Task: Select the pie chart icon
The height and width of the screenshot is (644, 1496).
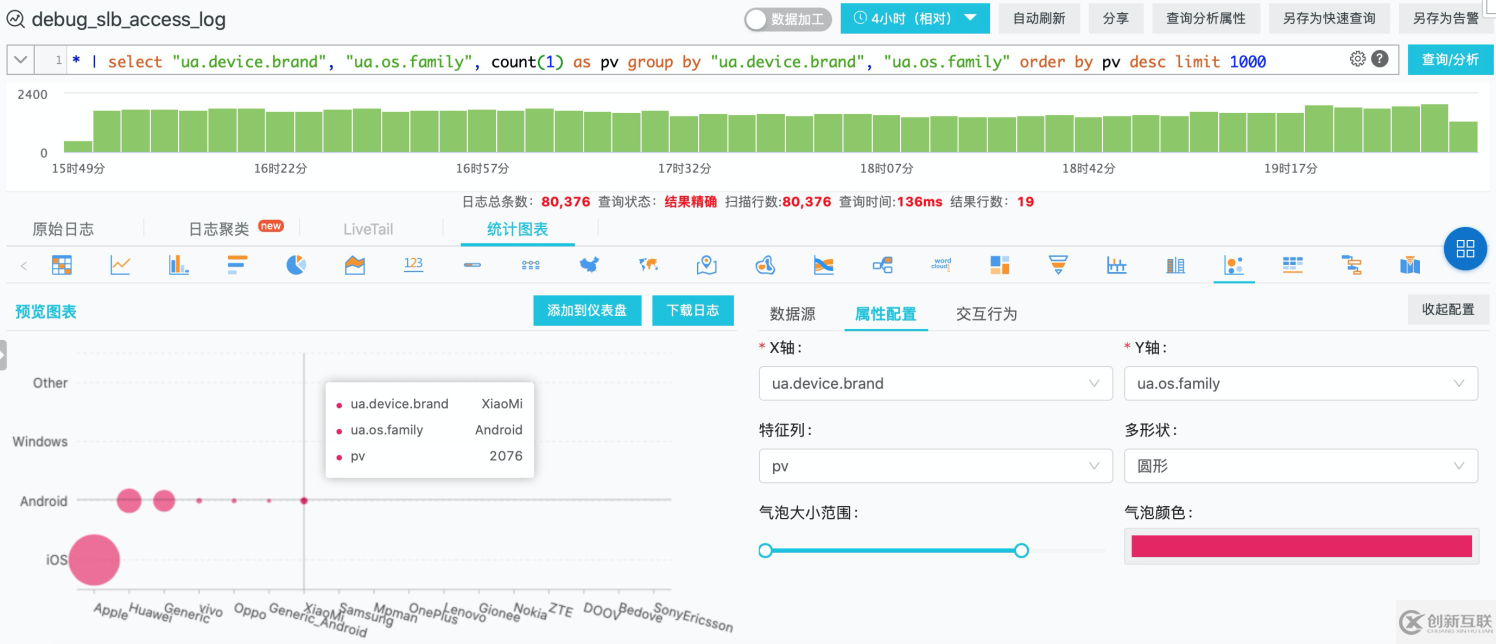Action: 295,264
